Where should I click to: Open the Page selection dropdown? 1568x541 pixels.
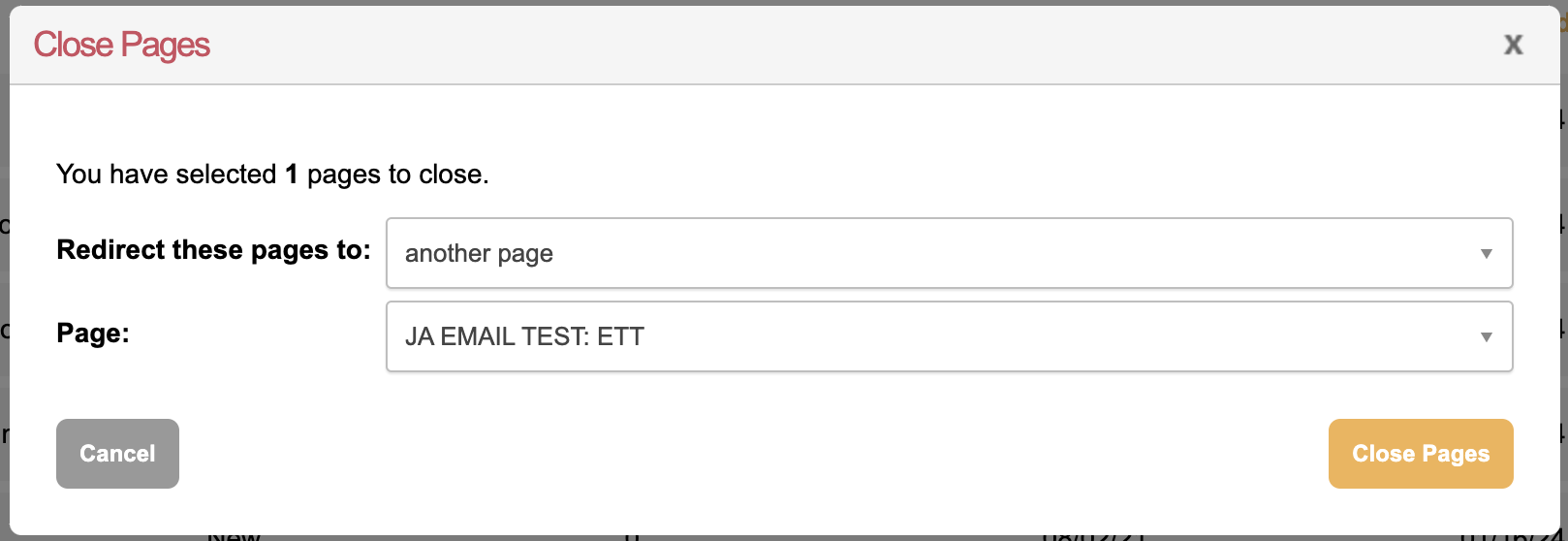tap(948, 336)
